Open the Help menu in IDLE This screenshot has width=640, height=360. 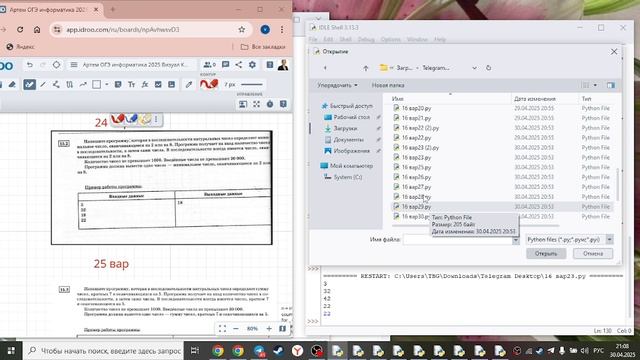pyautogui.click(x=440, y=39)
